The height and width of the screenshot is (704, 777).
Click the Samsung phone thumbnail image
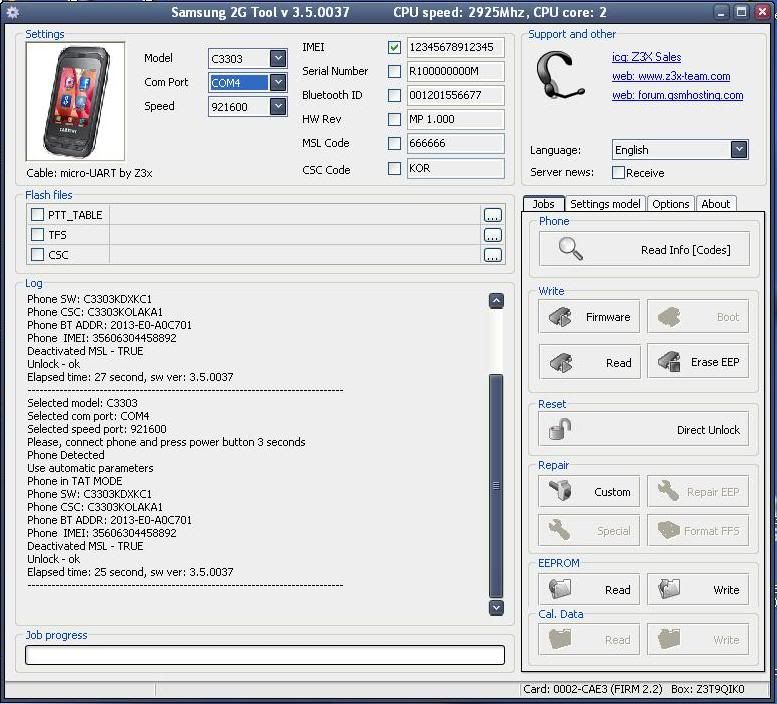click(x=75, y=101)
